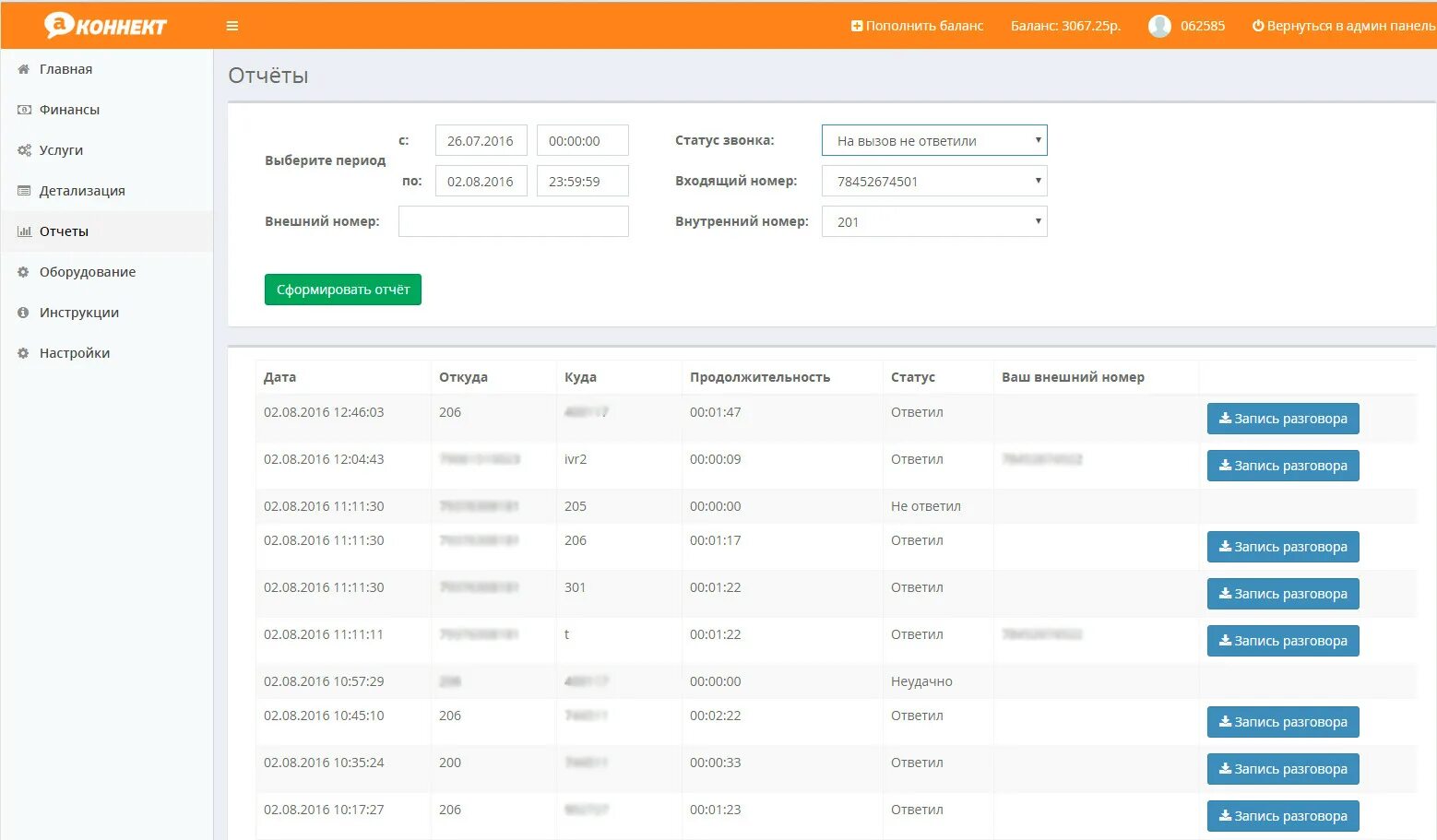Image resolution: width=1437 pixels, height=840 pixels.
Task: Click the money icon beside Финансы
Action: (x=24, y=110)
